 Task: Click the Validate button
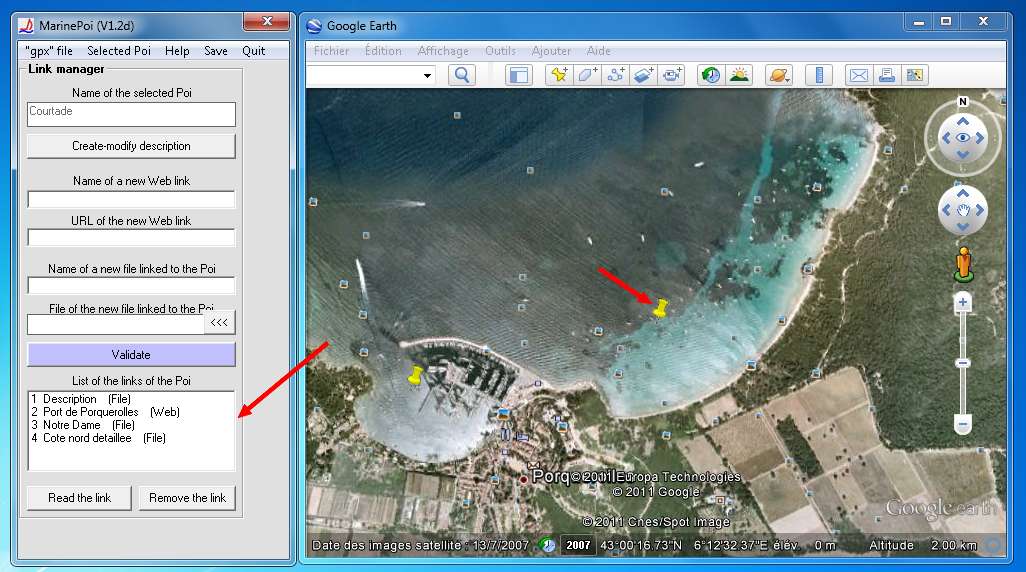pyautogui.click(x=131, y=355)
